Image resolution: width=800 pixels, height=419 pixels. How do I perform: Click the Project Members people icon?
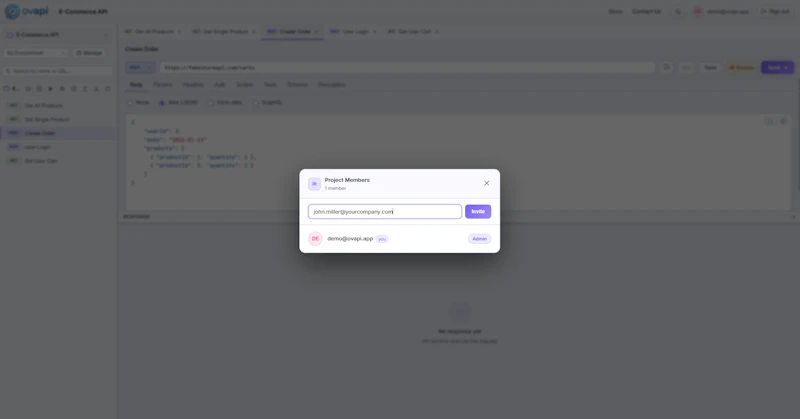click(x=314, y=184)
